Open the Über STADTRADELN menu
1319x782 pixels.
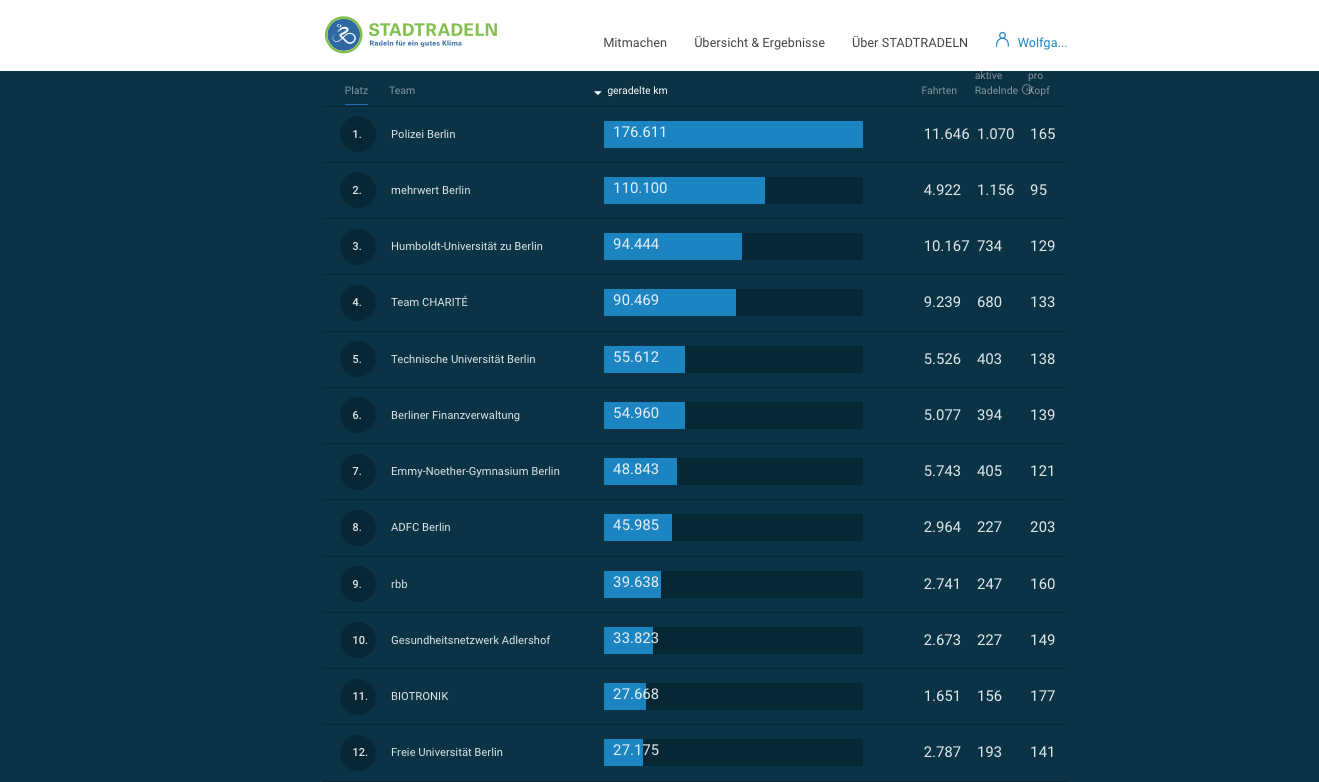pyautogui.click(x=910, y=43)
